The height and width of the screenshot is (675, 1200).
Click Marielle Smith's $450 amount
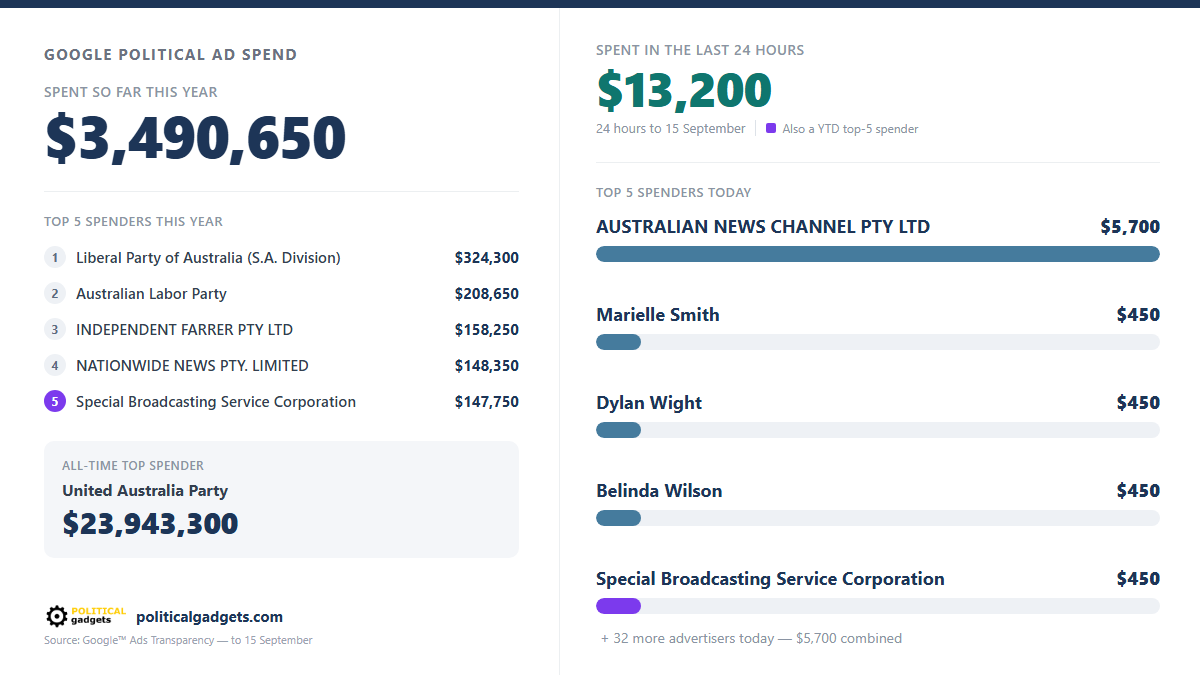(1138, 315)
